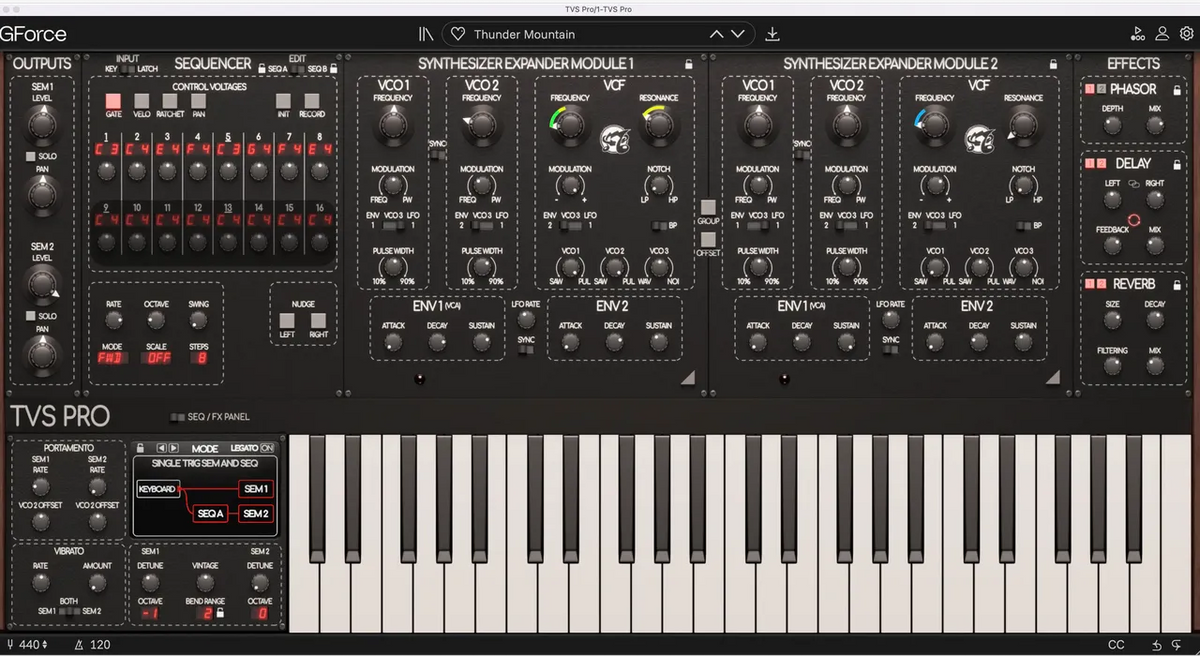Select next preset with the down arrow
1200x656 pixels.
[x=738, y=34]
